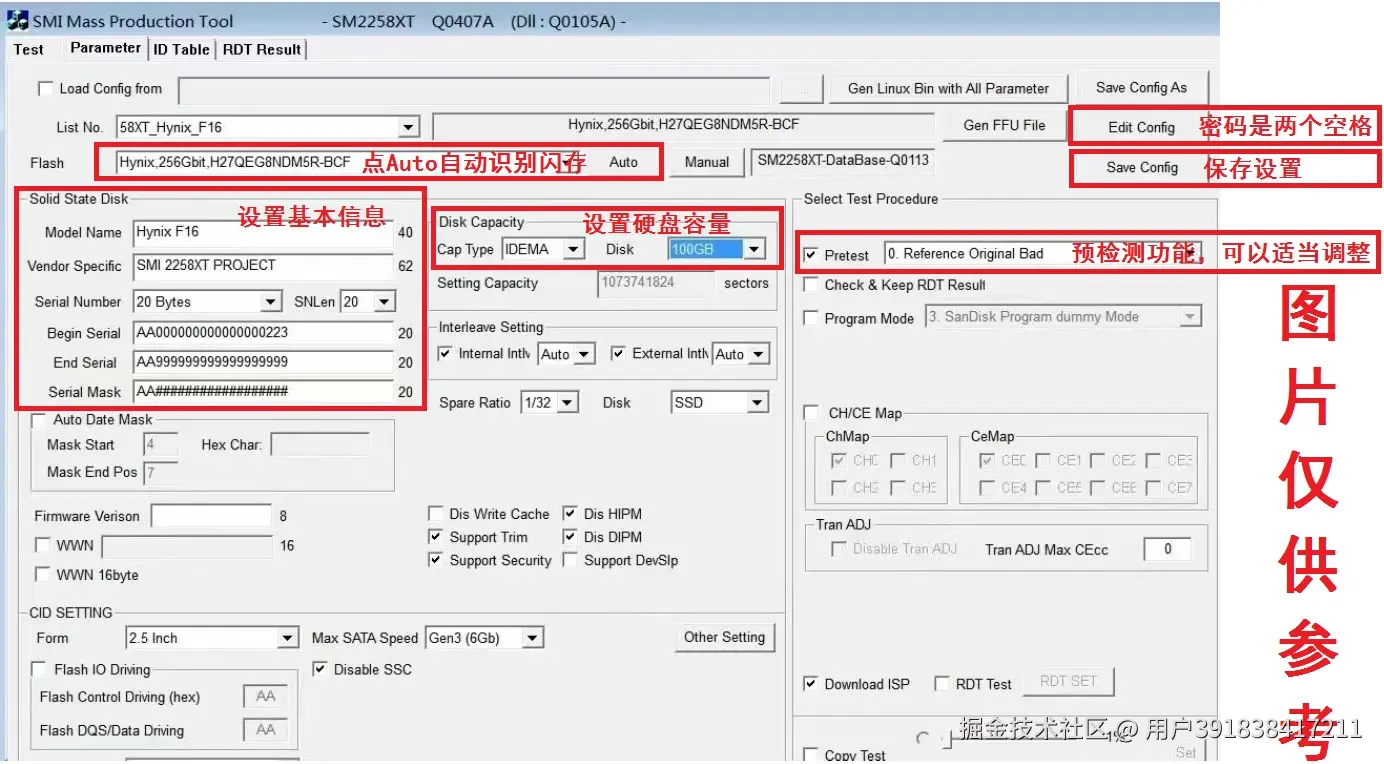Click the SMI app icon in title bar
Viewport: 1384px width, 764px height.
click(x=18, y=20)
